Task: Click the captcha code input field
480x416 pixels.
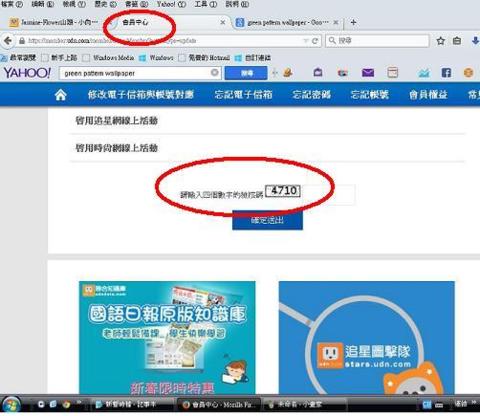Action: [328, 194]
